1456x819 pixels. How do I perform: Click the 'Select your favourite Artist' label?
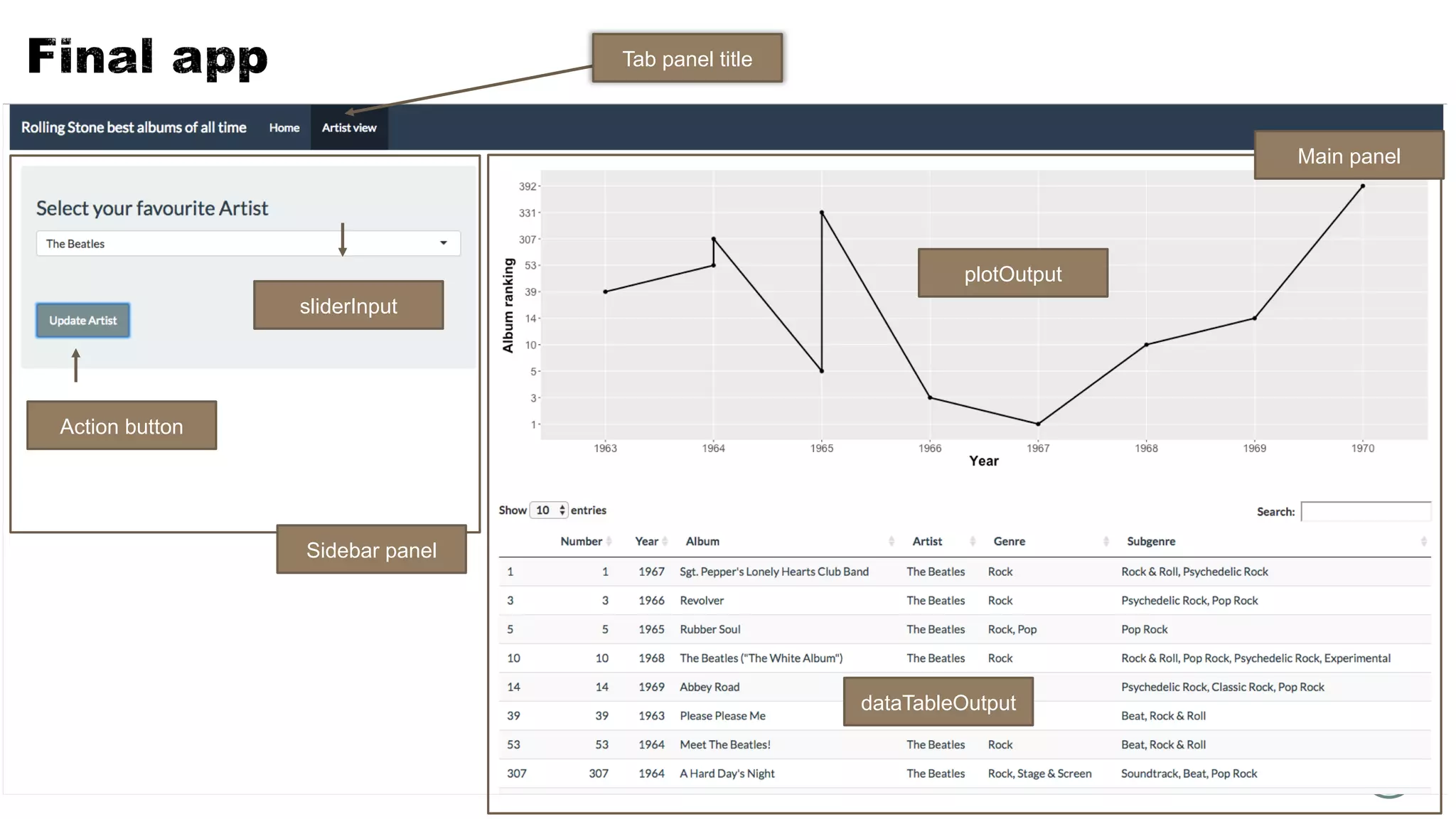point(152,208)
